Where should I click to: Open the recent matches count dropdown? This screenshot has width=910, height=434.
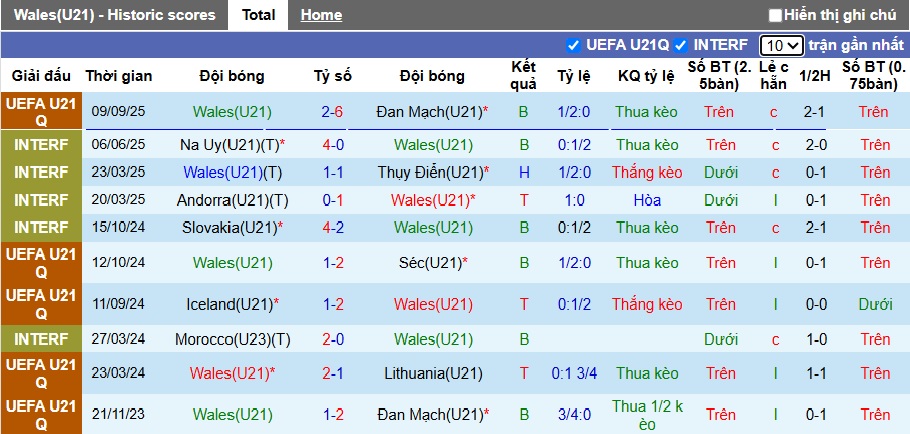click(x=780, y=45)
